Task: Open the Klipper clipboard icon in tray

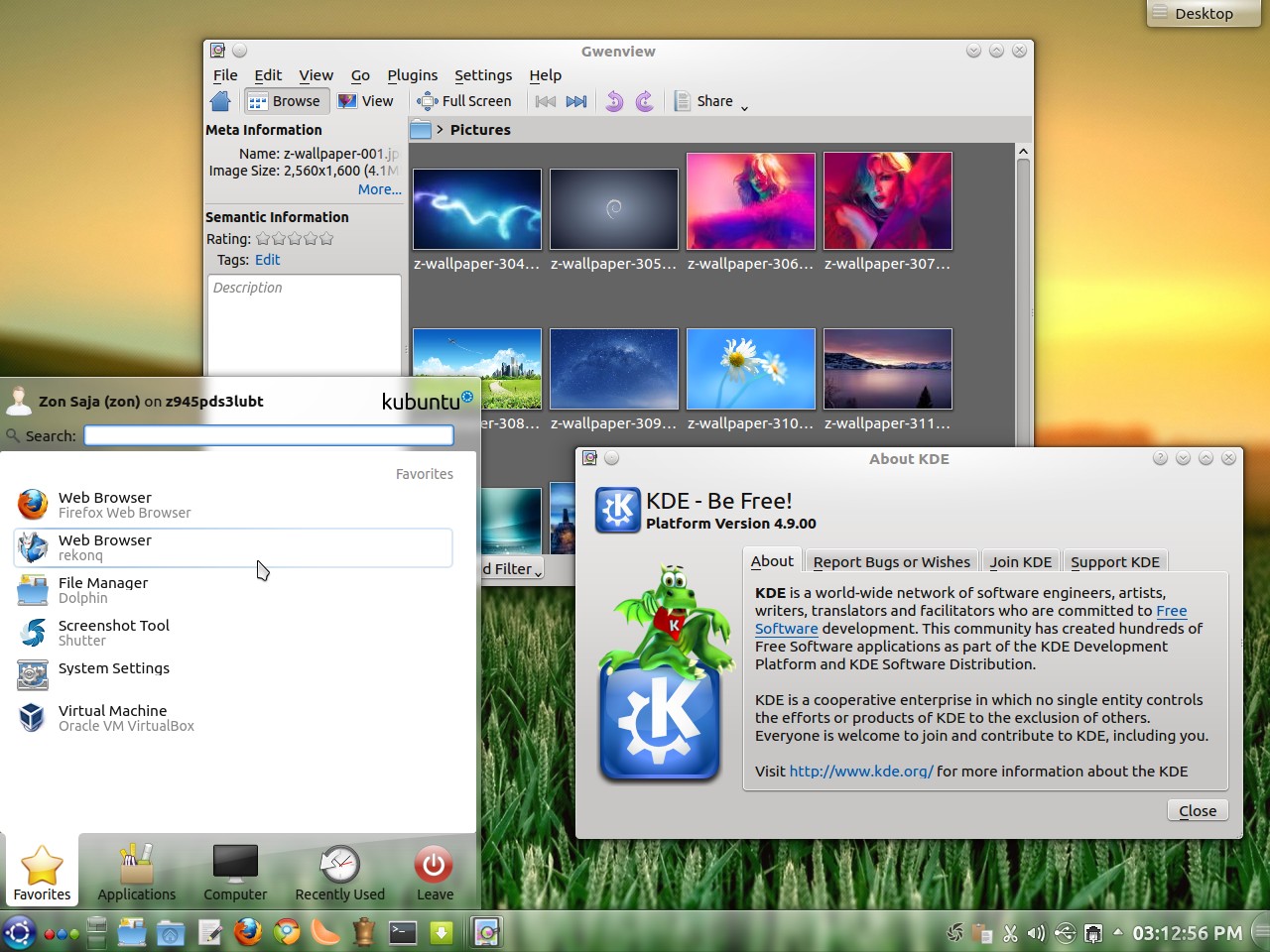Action: click(x=981, y=932)
